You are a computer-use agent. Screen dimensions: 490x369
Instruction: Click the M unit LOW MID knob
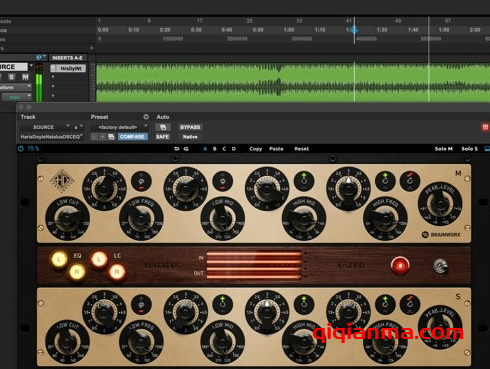point(222,218)
